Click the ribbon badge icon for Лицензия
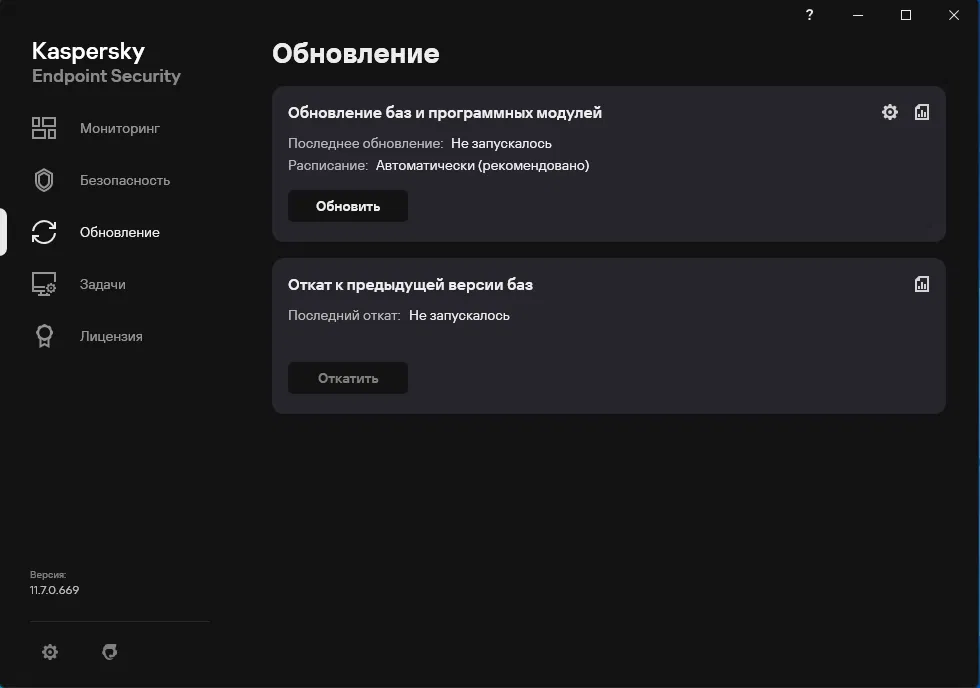 (x=44, y=336)
